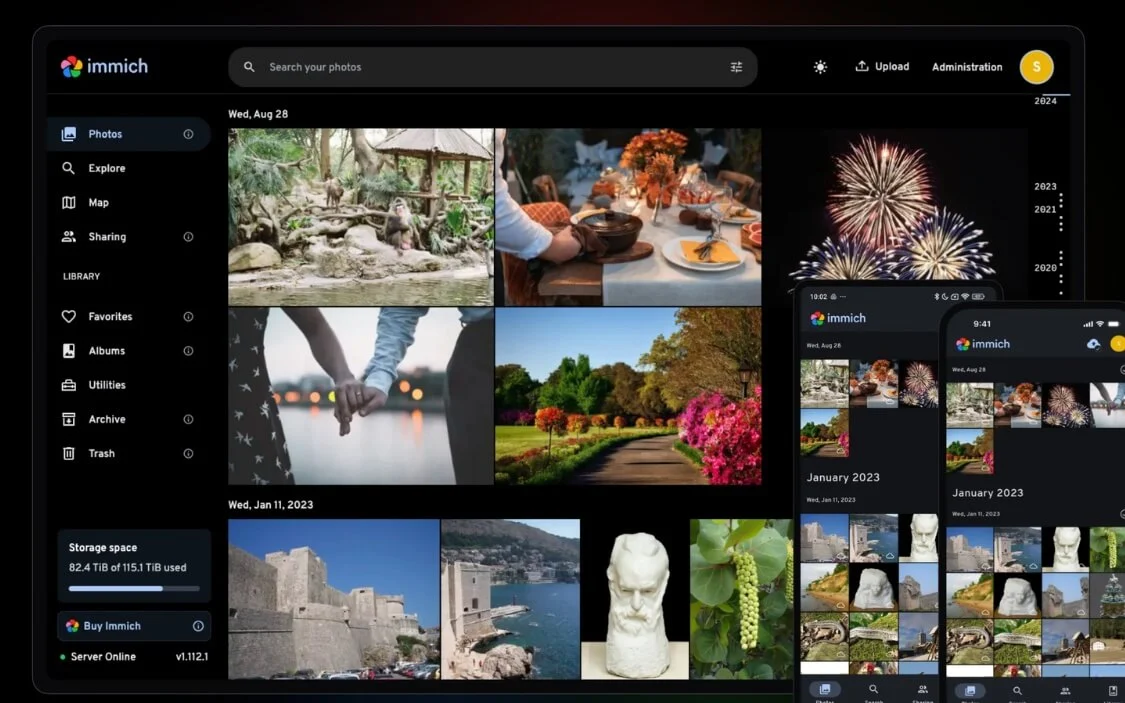1125x703 pixels.
Task: Click the Utilities toolbox icon
Action: point(69,385)
